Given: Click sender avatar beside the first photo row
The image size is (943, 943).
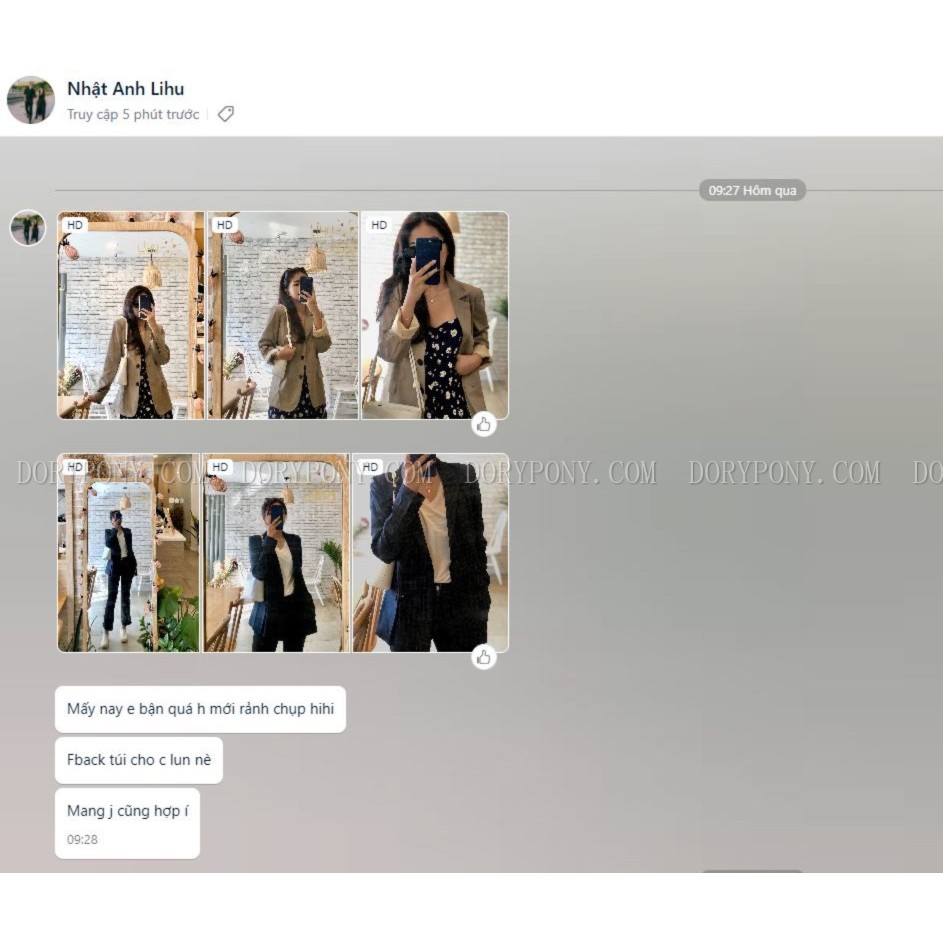Looking at the screenshot, I should 28,228.
